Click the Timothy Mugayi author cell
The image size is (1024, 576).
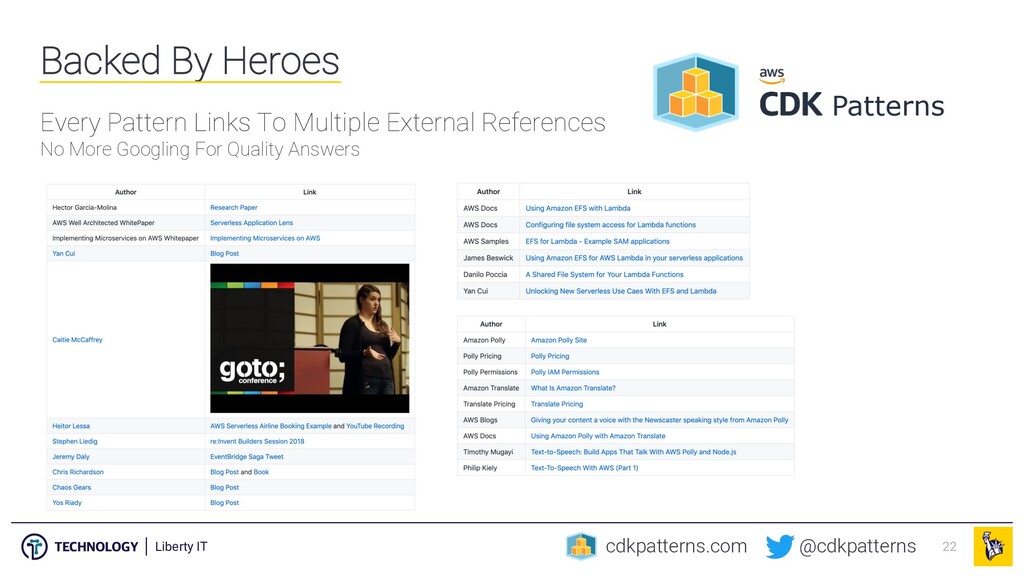click(488, 452)
